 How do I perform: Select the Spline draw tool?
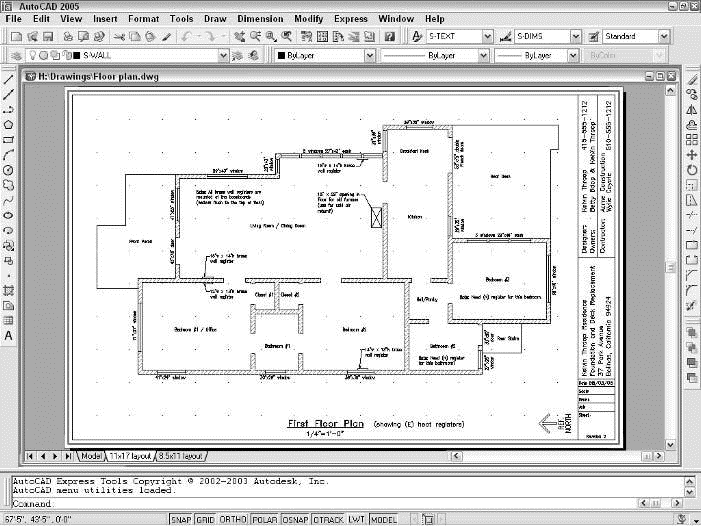(8, 200)
